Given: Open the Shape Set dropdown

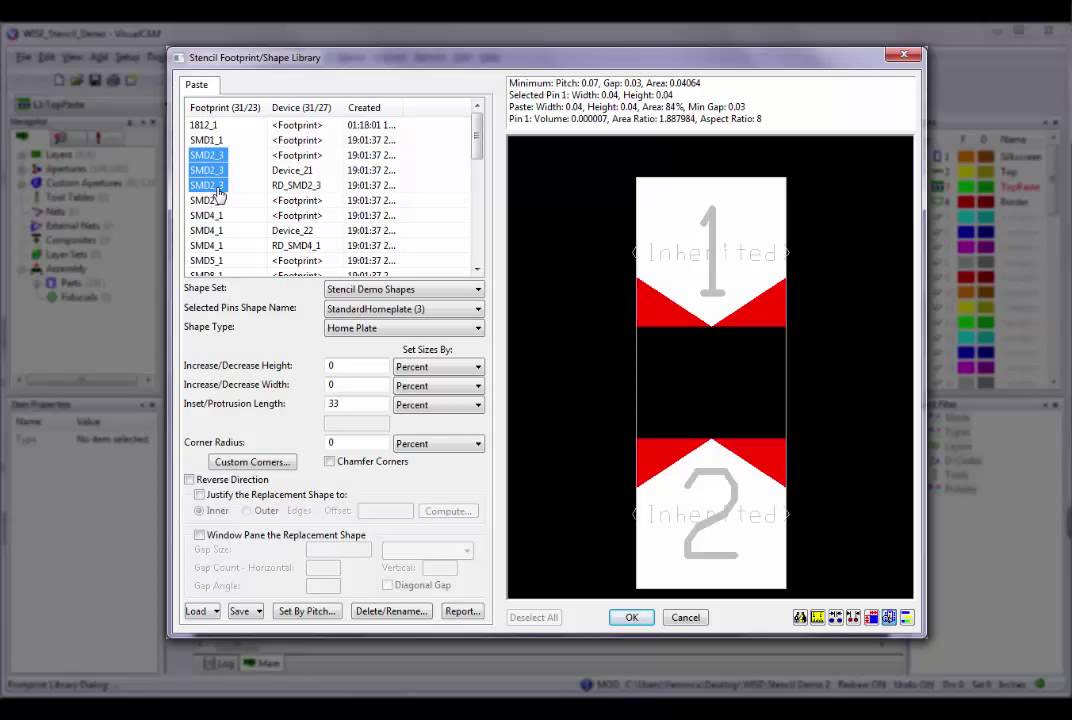Looking at the screenshot, I should (x=404, y=289).
